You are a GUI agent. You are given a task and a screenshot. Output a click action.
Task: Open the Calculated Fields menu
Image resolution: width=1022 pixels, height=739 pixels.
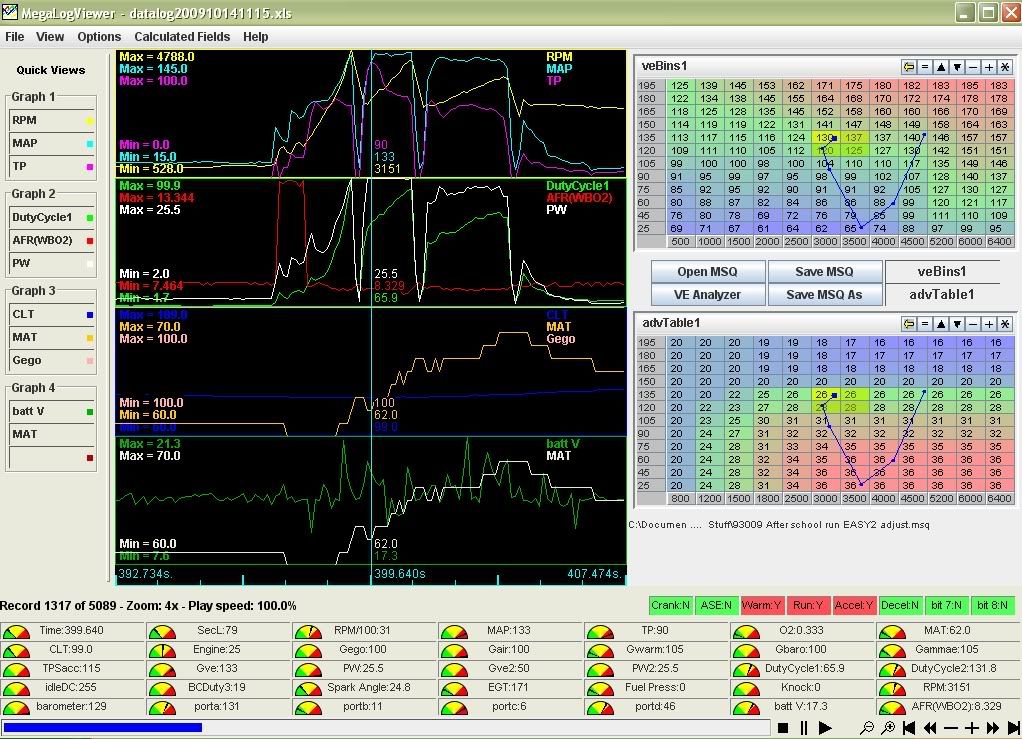point(182,37)
